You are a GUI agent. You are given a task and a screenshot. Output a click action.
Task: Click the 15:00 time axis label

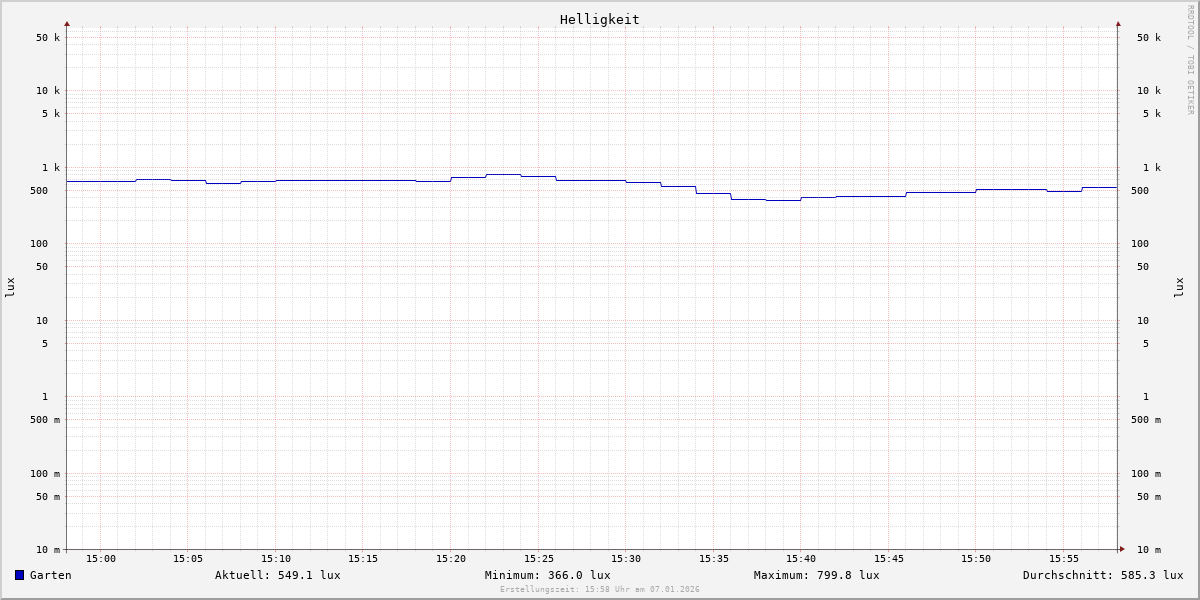(x=101, y=559)
